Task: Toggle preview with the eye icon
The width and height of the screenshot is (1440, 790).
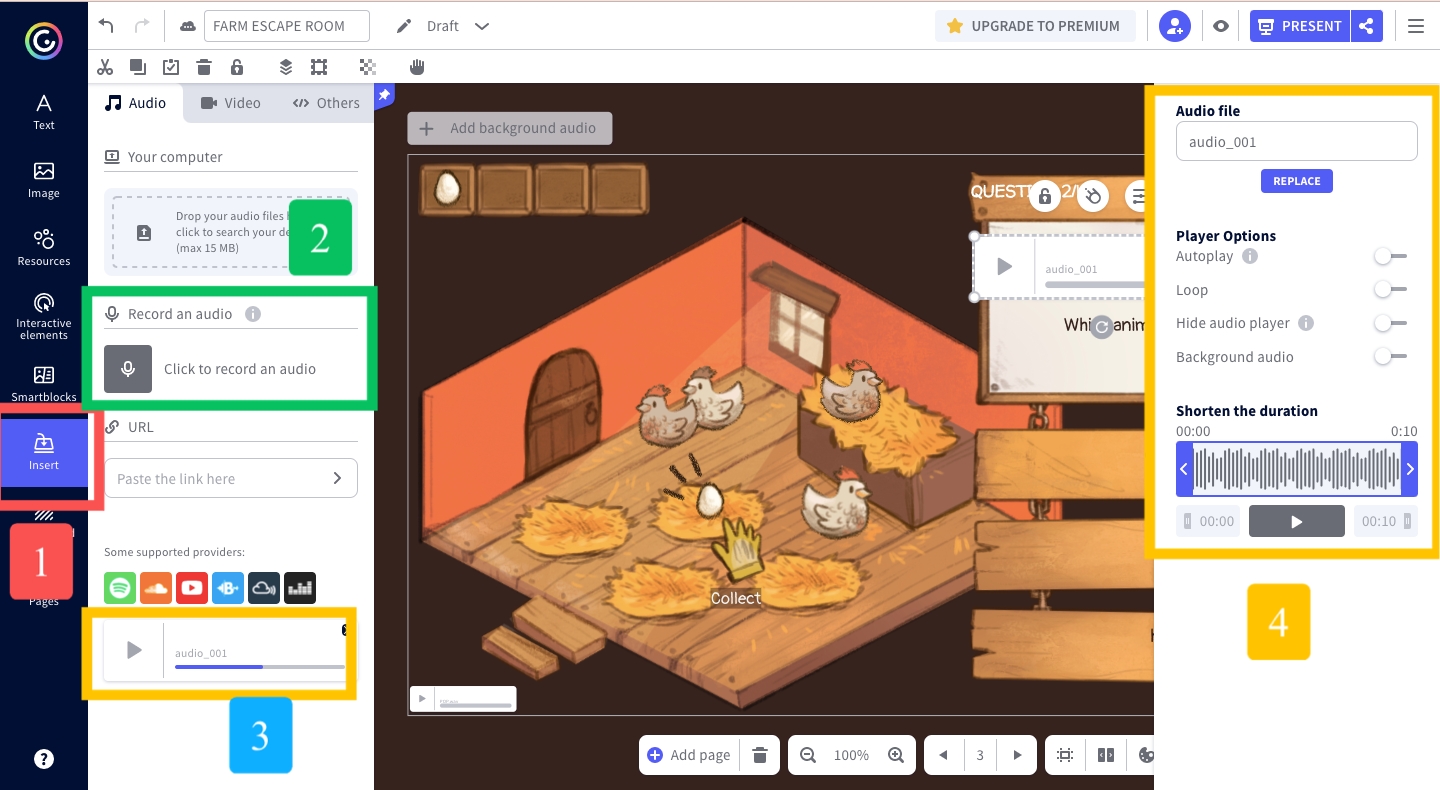Action: (x=1220, y=26)
